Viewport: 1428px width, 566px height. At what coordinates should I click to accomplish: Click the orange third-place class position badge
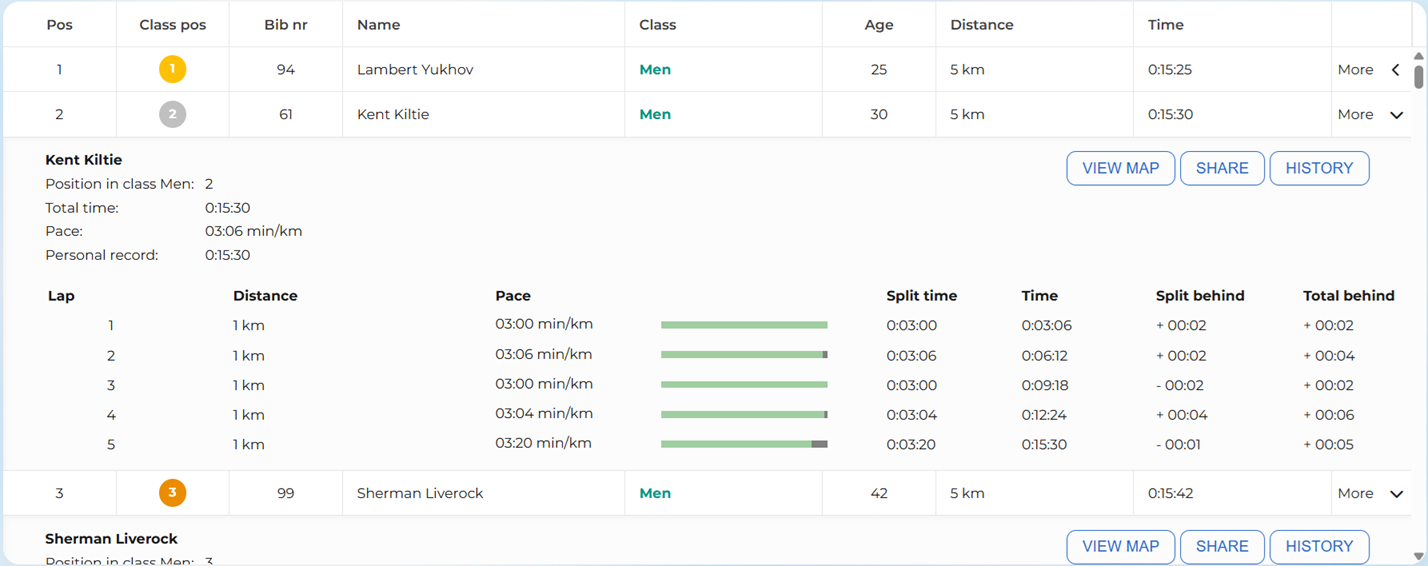tap(172, 493)
